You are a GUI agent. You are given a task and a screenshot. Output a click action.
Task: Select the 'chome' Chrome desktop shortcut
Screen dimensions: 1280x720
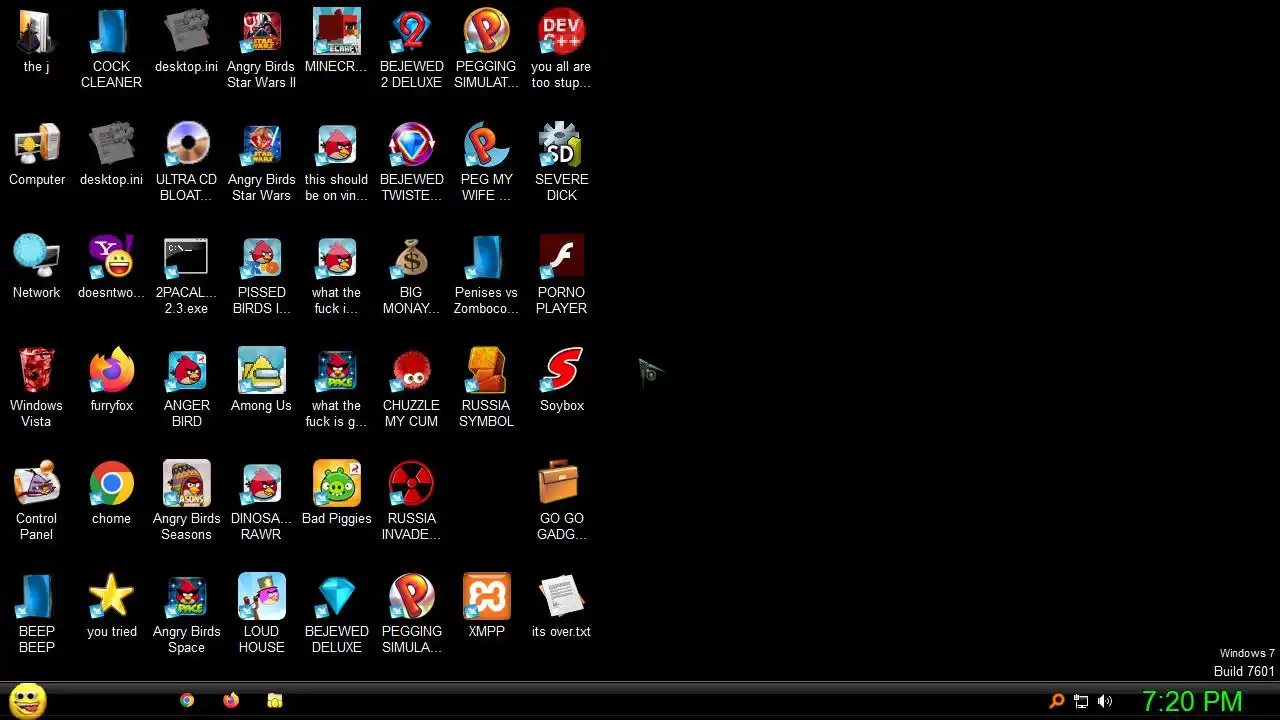coord(111,484)
